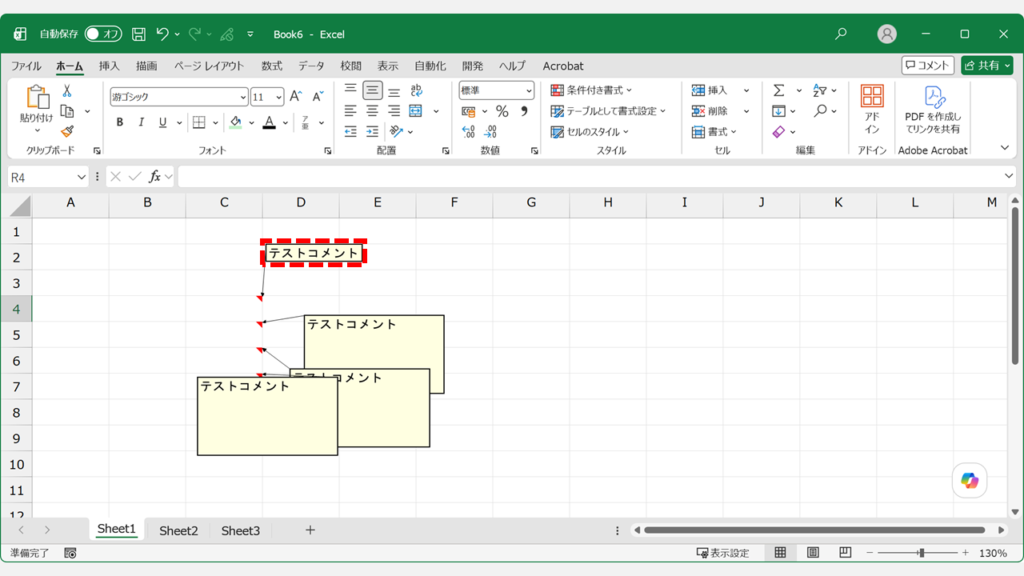Create PDF and share link with Acrobat
Viewport: 1024px width, 576px height.
pos(933,109)
